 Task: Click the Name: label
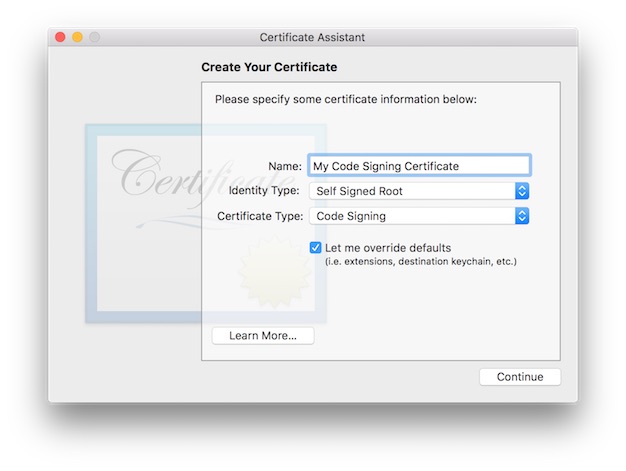(x=284, y=166)
